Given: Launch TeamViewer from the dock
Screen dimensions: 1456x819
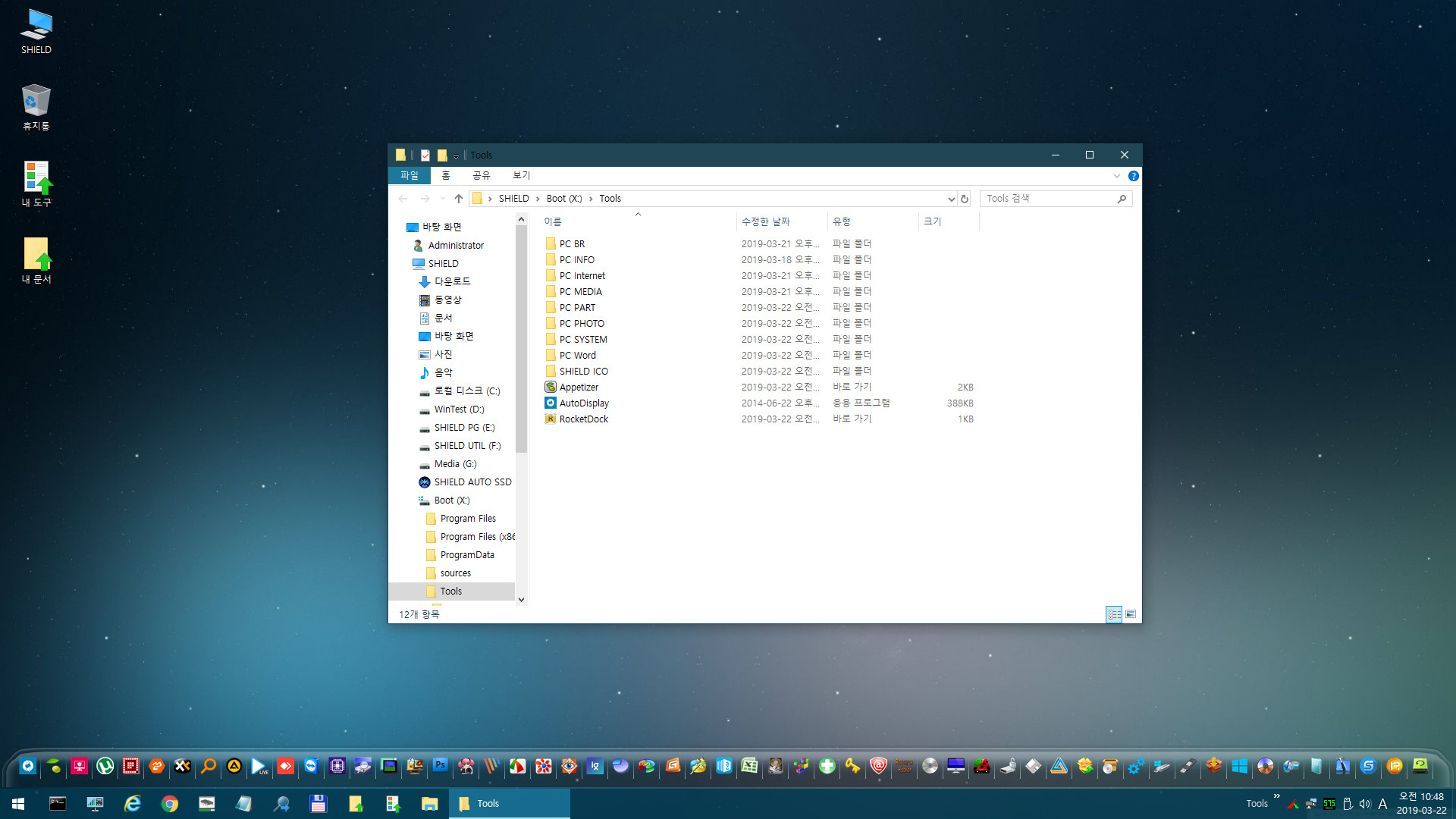Looking at the screenshot, I should point(312,766).
